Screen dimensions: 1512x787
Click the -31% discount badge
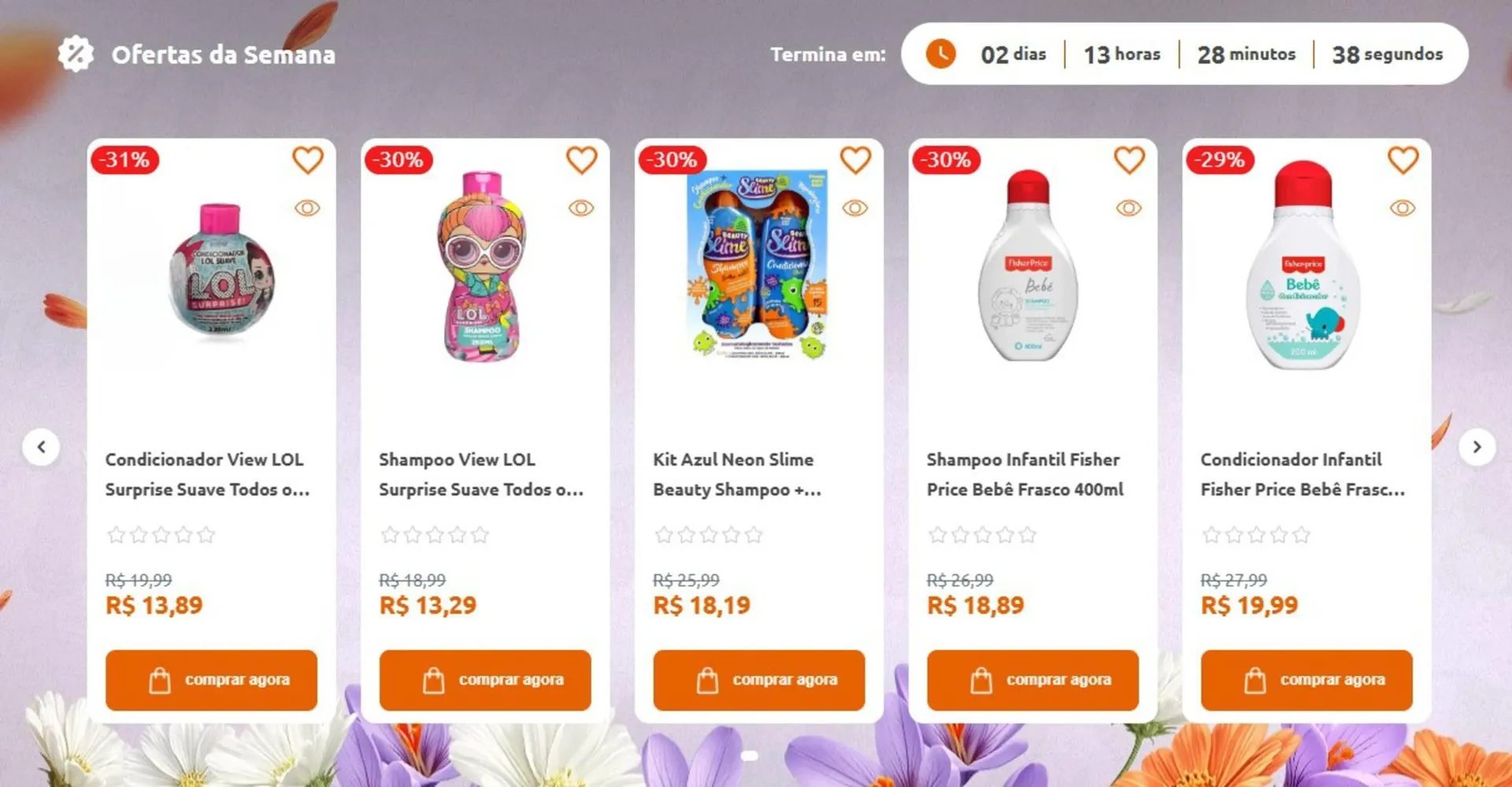click(x=125, y=160)
